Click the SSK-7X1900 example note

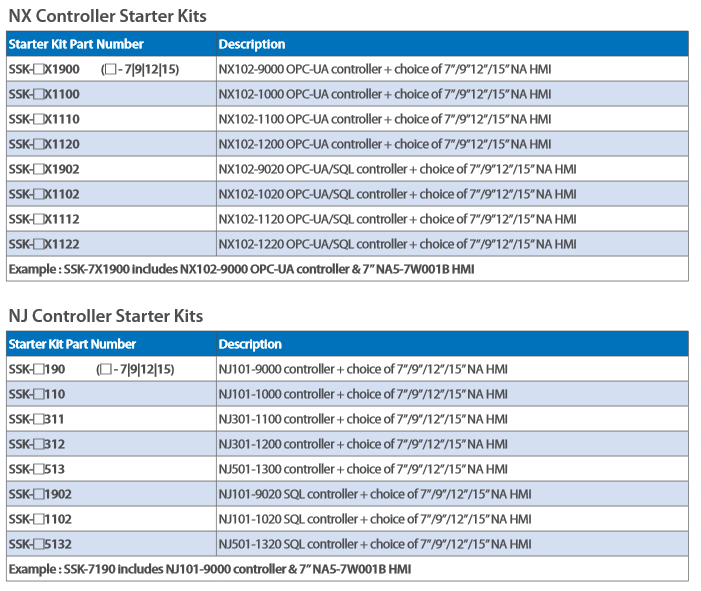pos(241,269)
